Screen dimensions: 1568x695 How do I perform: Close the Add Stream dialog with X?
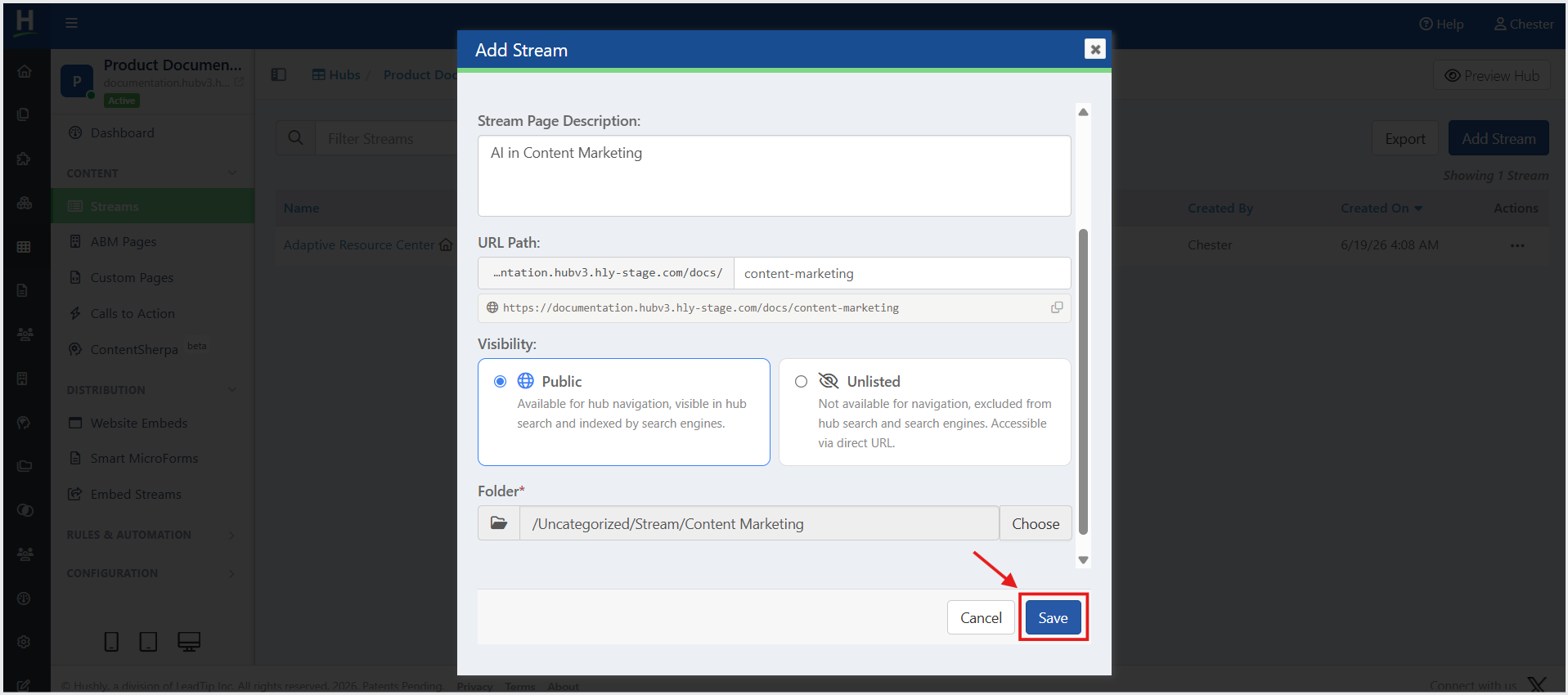pos(1094,49)
